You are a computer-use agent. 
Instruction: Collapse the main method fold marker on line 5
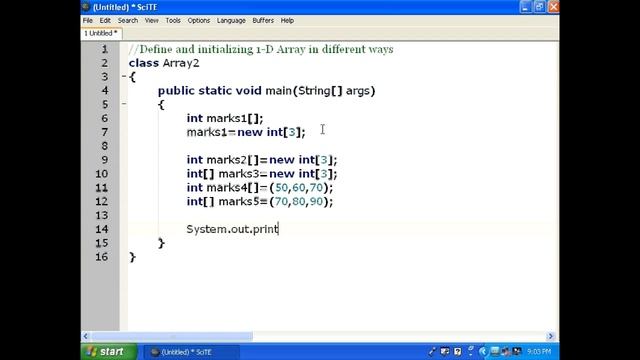pos(124,104)
